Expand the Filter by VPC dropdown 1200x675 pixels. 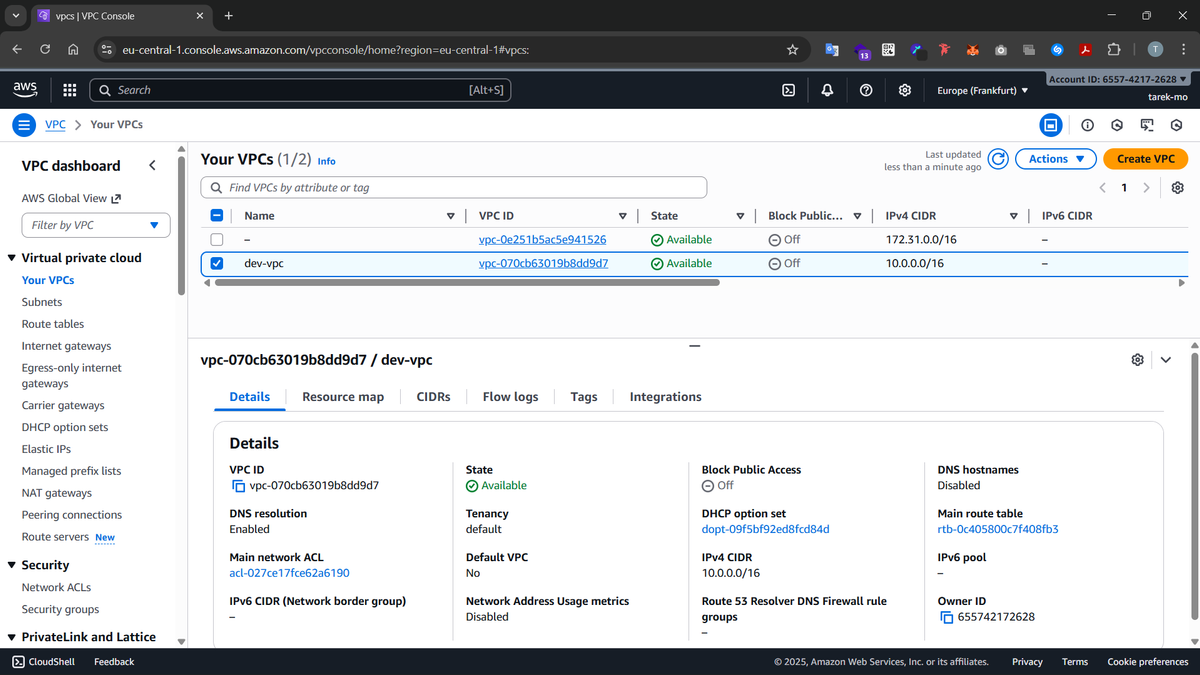pos(96,225)
